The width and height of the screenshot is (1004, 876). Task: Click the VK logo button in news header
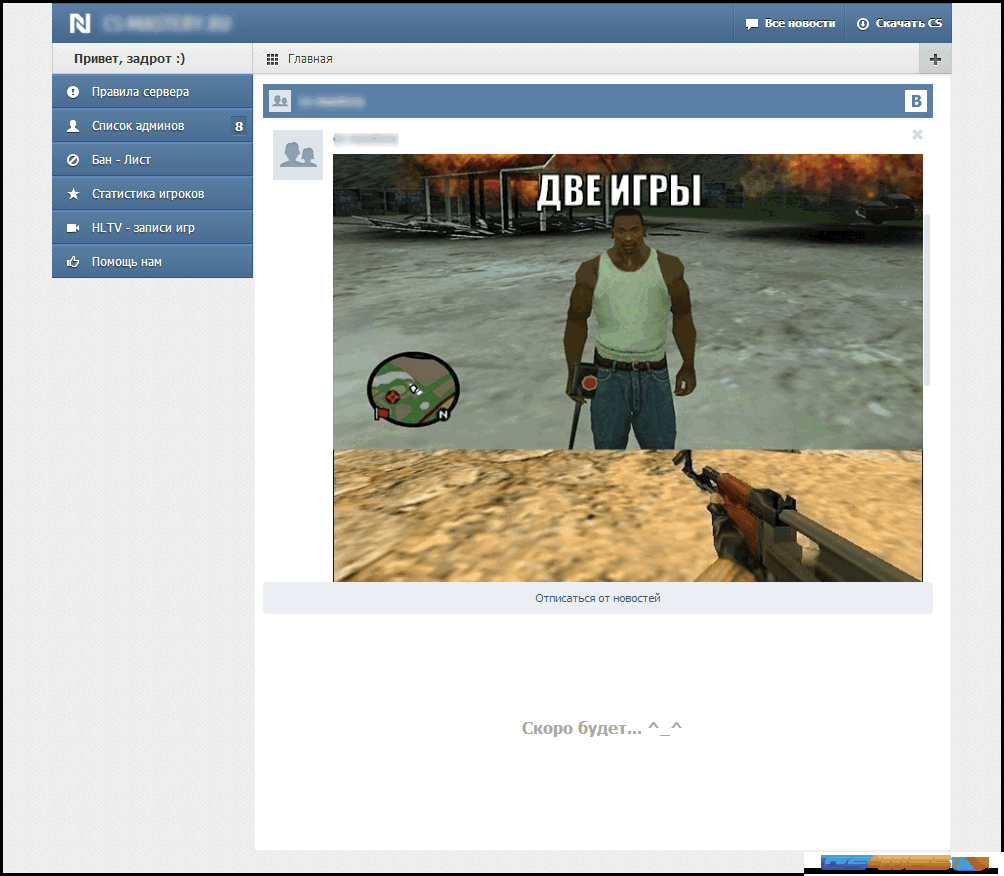point(916,101)
